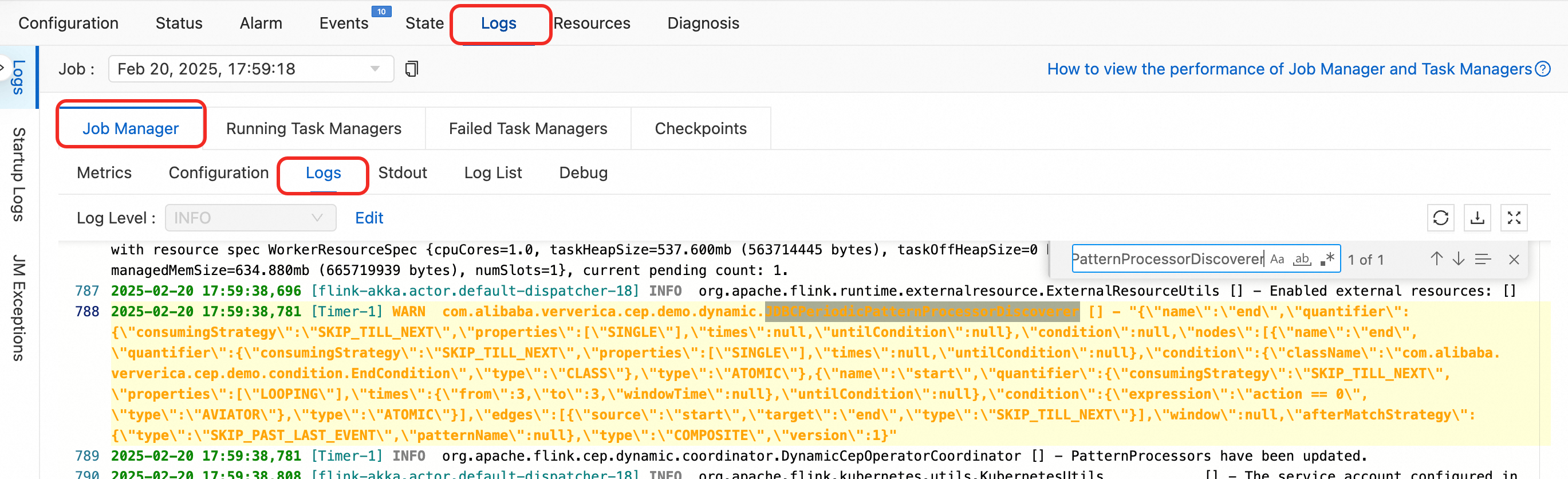Select the Job Manager tab

131,128
